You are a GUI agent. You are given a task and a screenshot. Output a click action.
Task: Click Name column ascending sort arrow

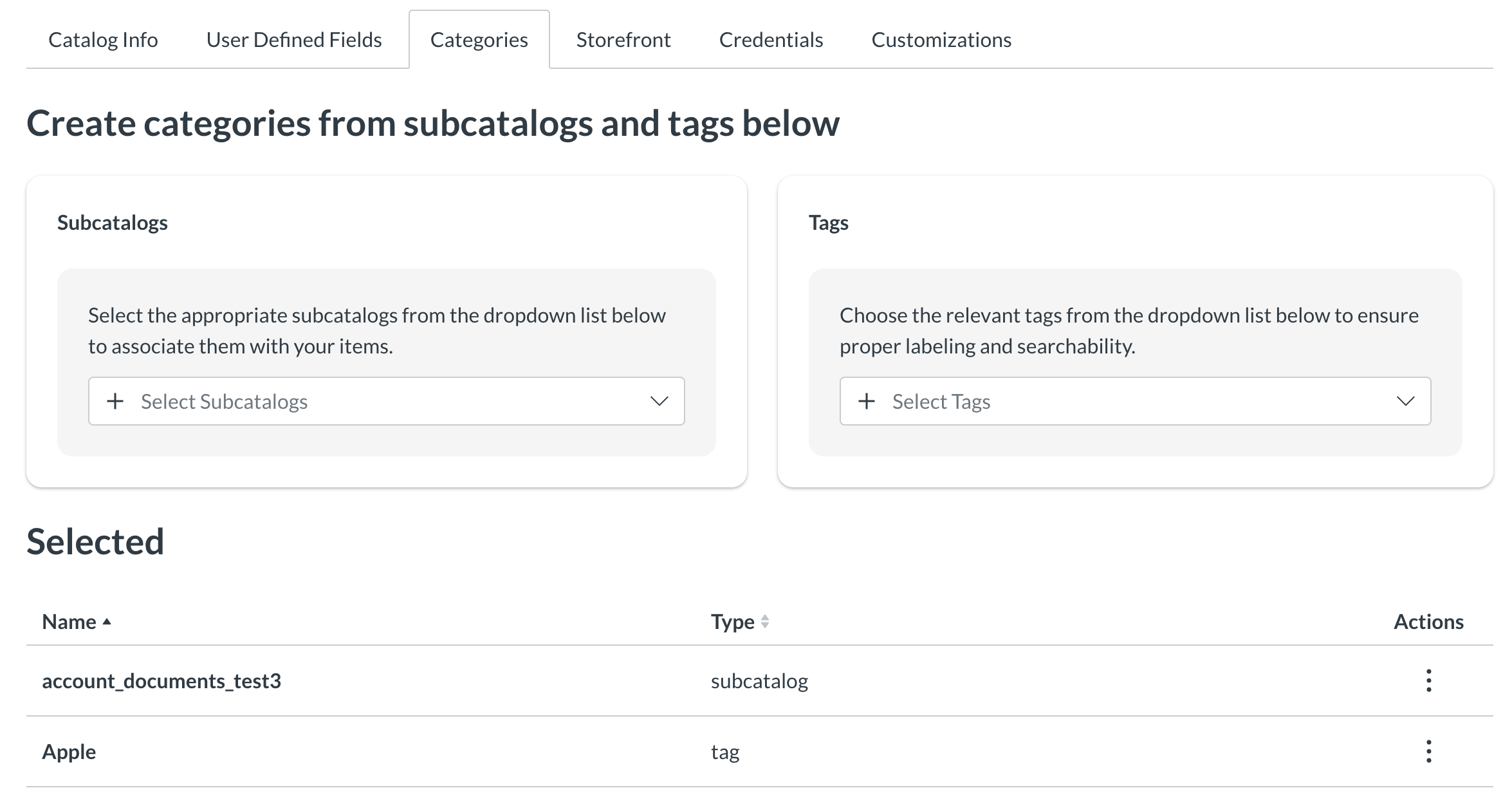pos(107,622)
